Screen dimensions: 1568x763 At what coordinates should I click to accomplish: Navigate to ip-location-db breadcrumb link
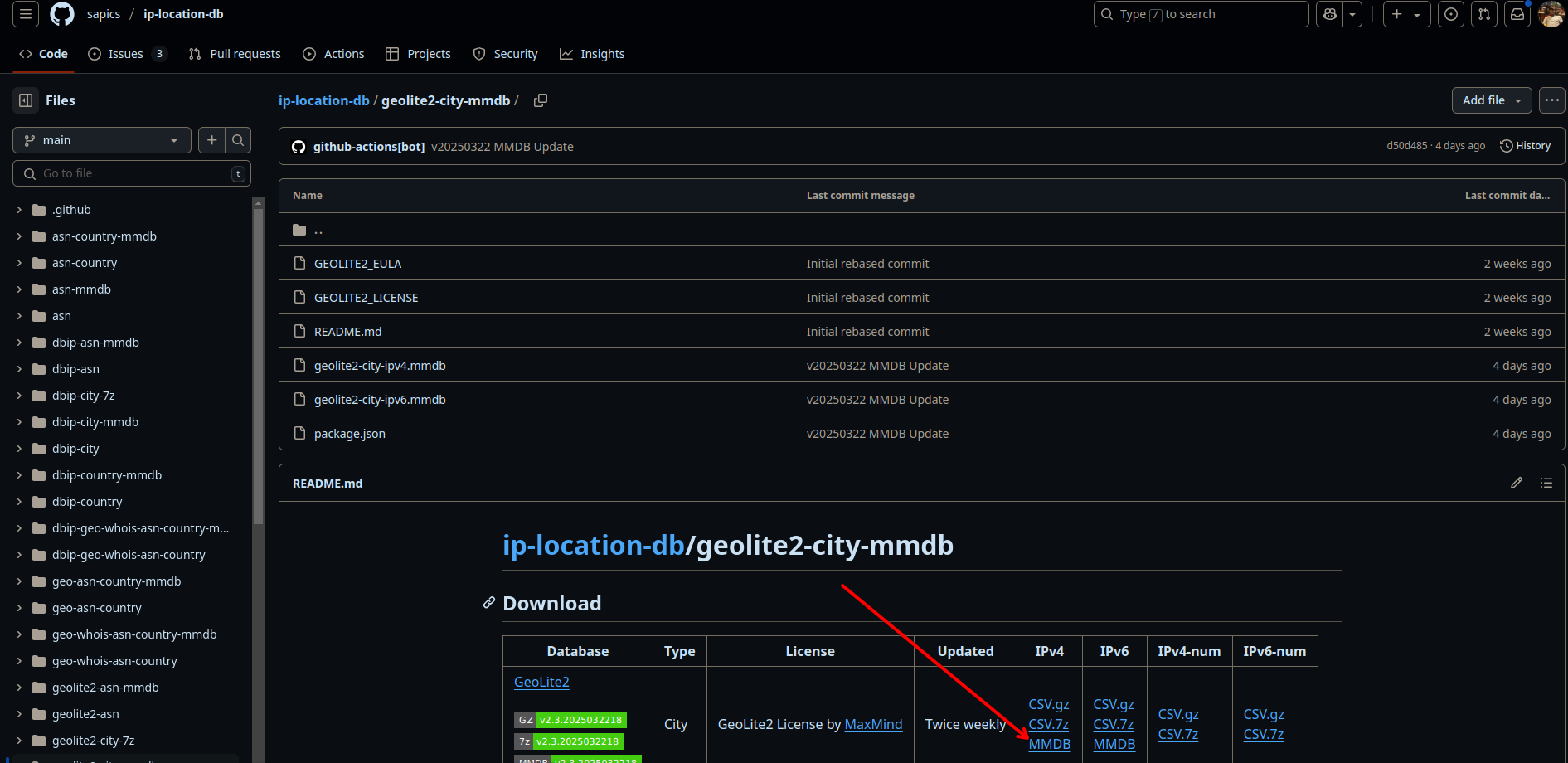(x=324, y=100)
